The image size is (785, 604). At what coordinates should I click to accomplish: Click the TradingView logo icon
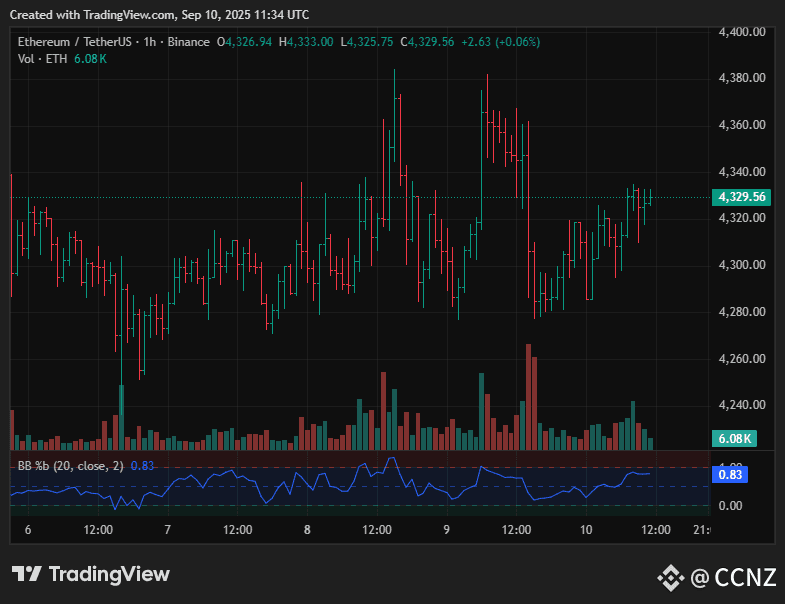pyautogui.click(x=26, y=574)
